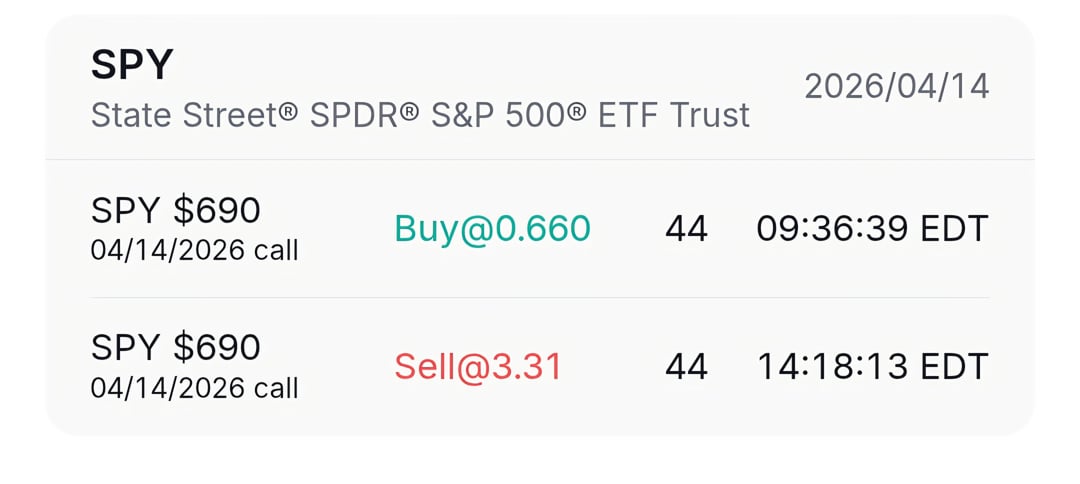Click the divider line below the header
The height and width of the screenshot is (484, 1080).
tap(540, 159)
